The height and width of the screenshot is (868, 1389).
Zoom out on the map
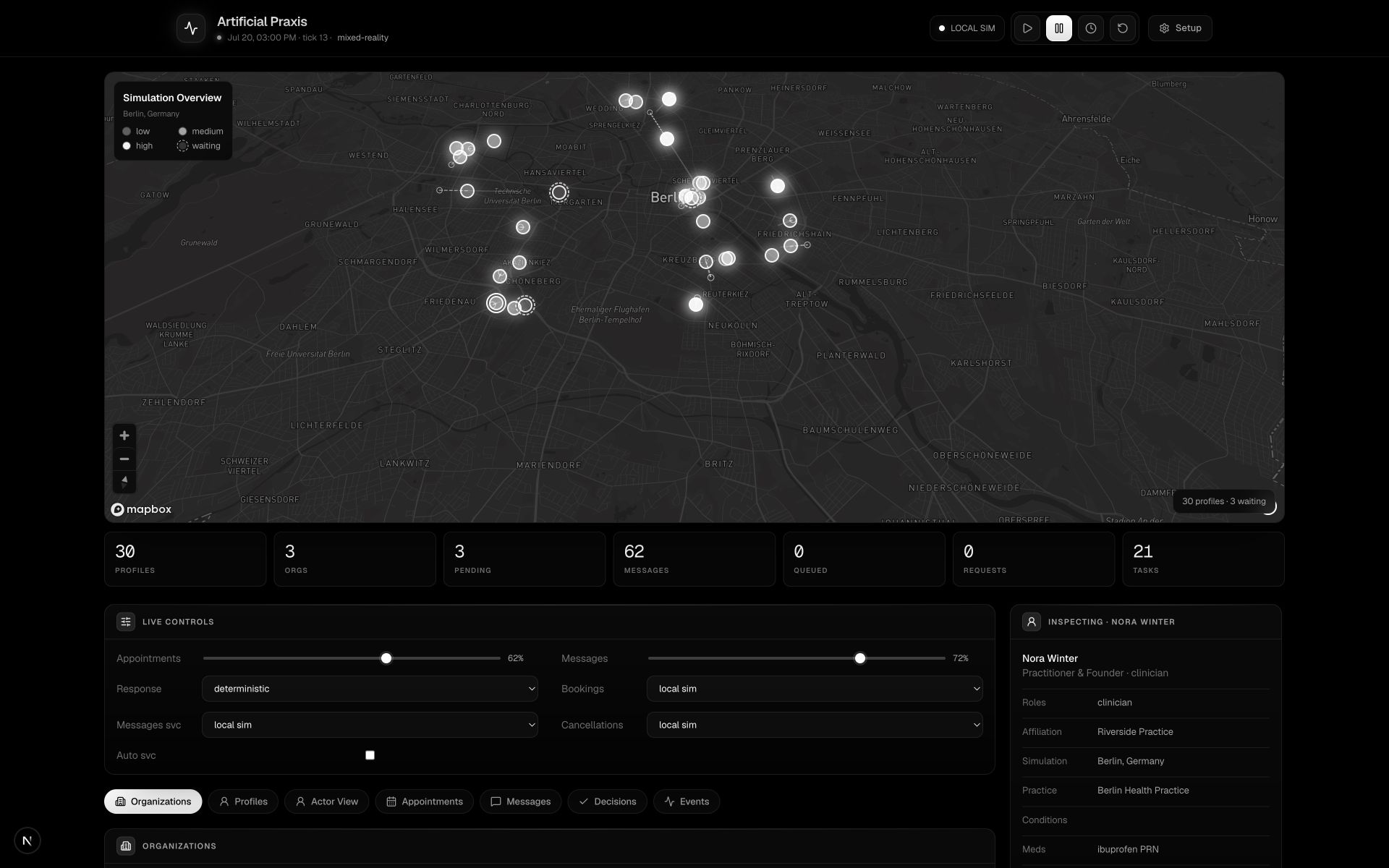tap(124, 459)
